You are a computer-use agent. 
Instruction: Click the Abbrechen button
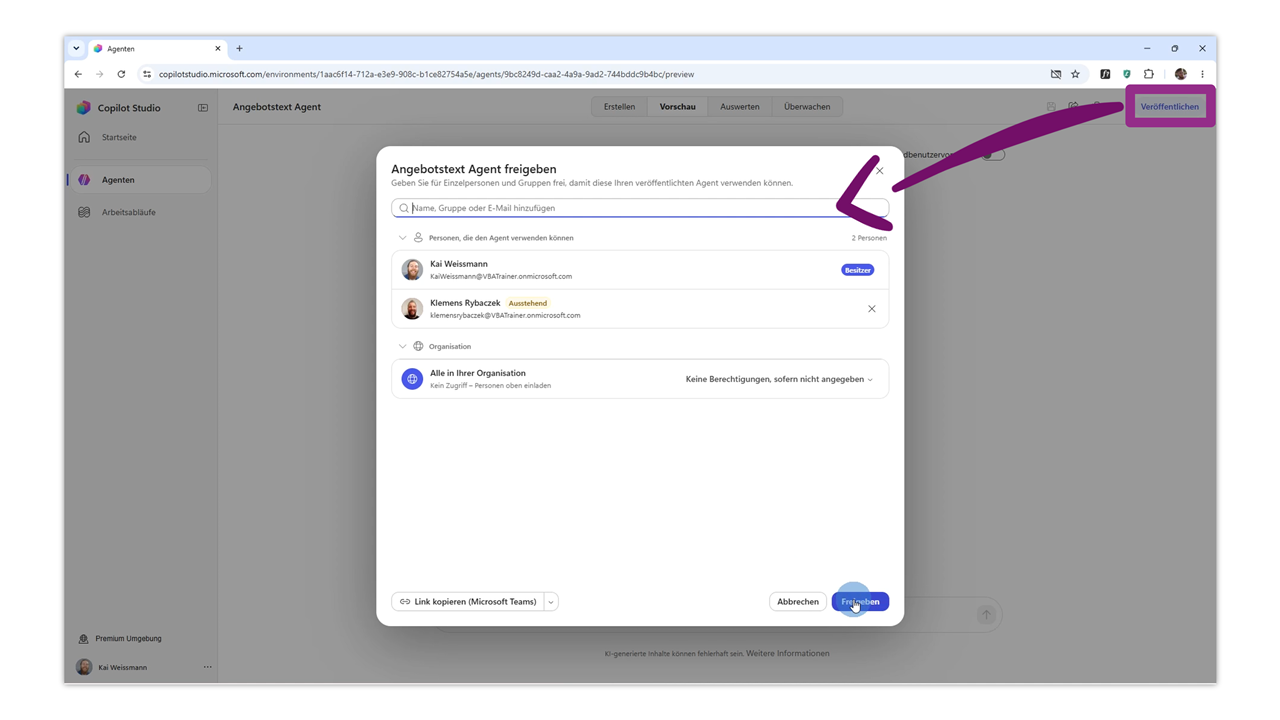pos(798,602)
